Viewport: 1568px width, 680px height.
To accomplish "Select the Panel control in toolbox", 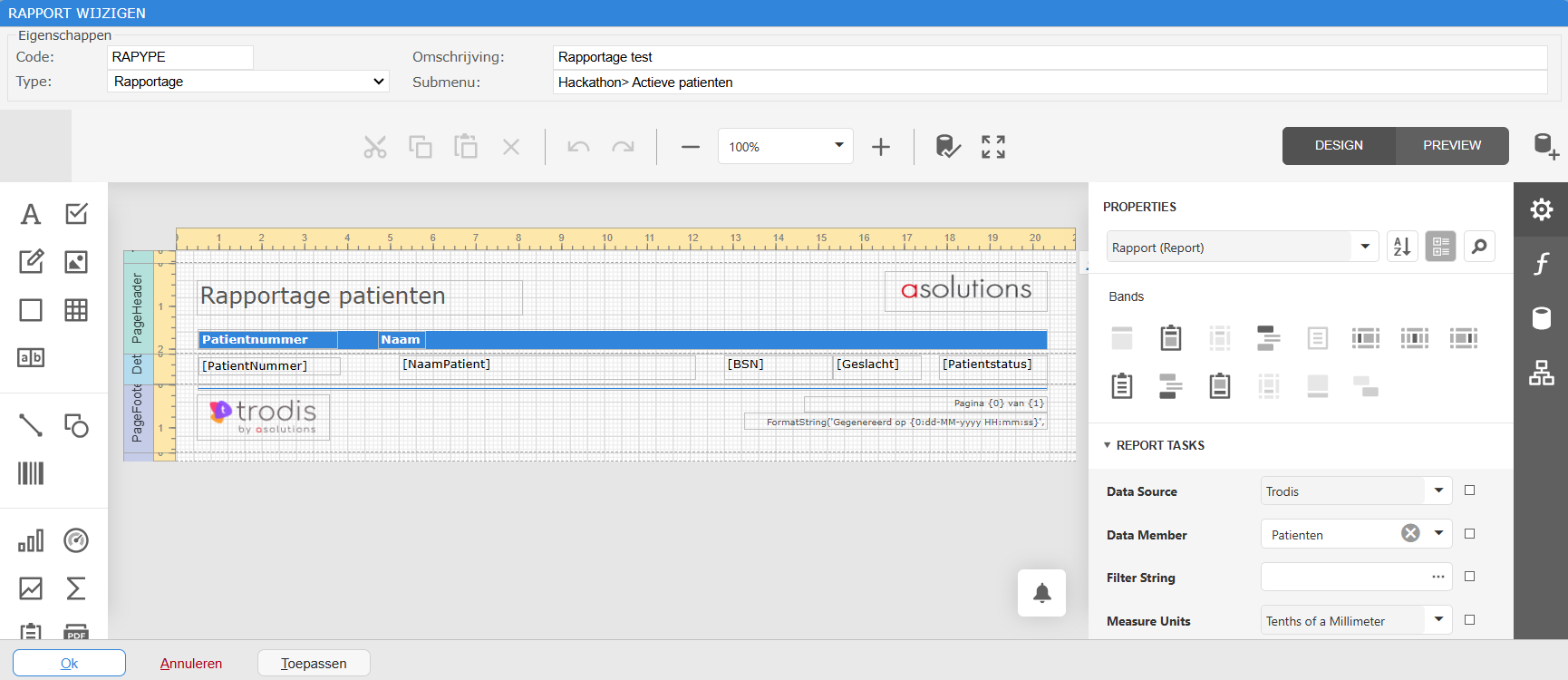I will (31, 310).
